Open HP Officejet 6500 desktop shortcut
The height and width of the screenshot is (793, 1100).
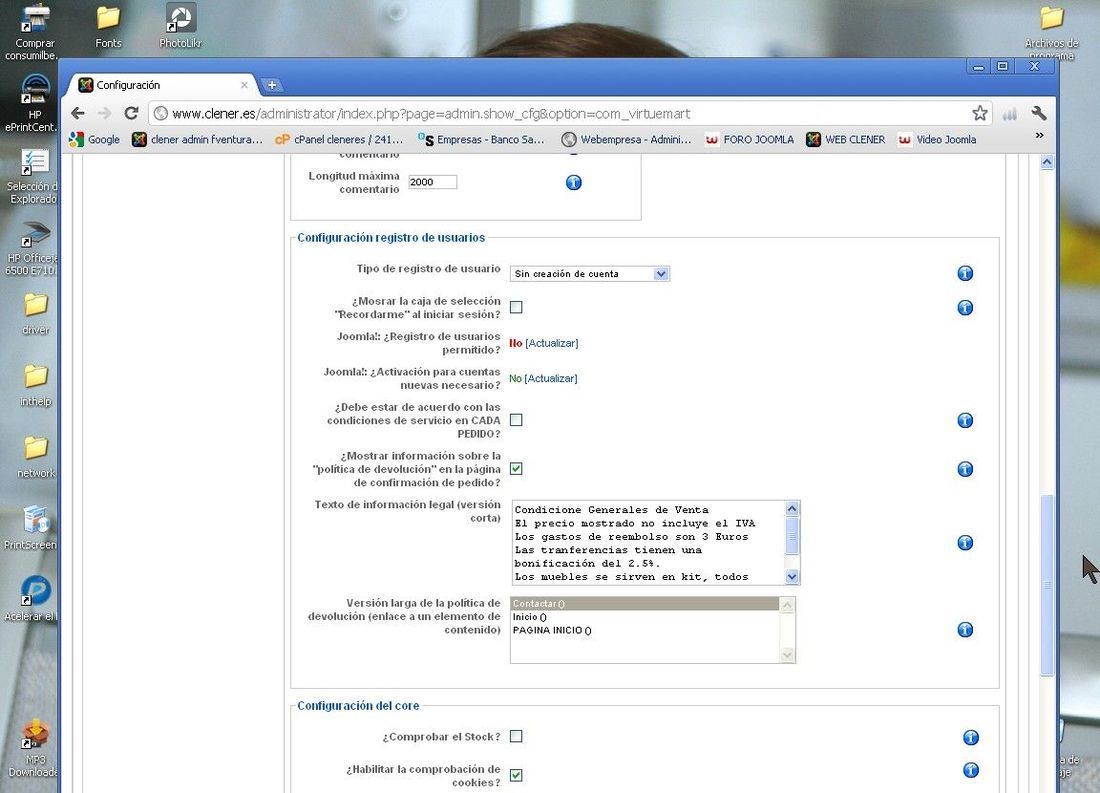[x=32, y=249]
